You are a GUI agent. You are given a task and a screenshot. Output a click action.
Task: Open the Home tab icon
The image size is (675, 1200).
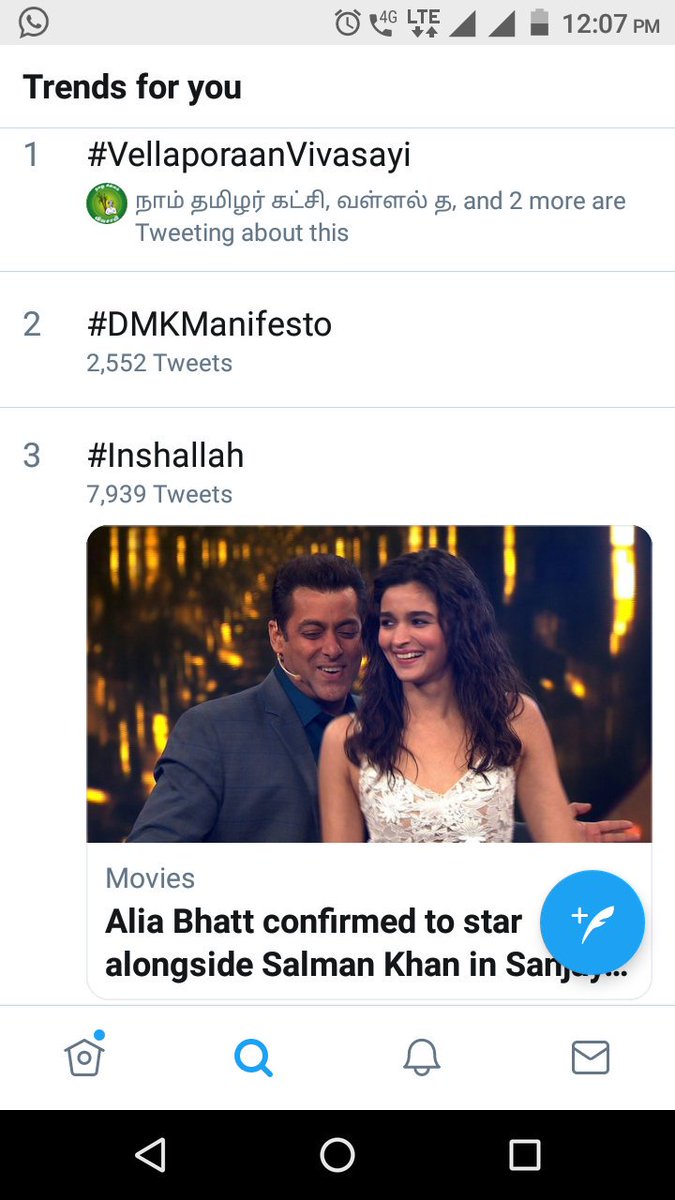85,1054
